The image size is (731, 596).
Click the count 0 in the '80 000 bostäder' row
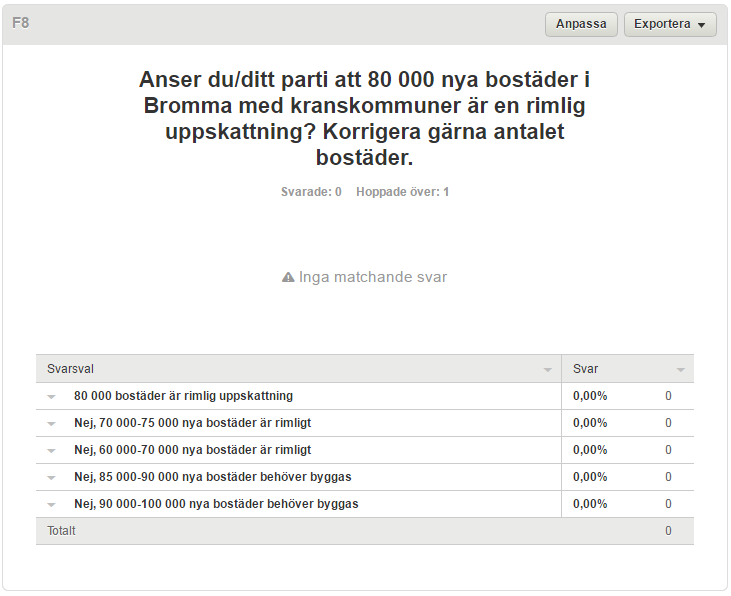668,396
